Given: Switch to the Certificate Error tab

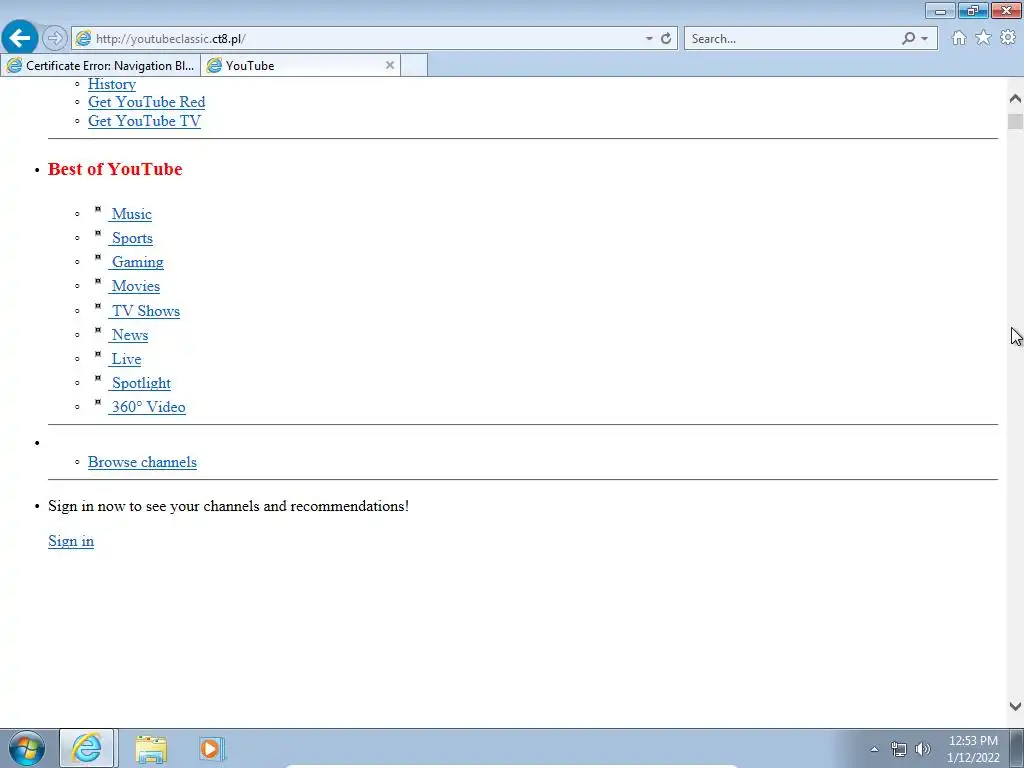Looking at the screenshot, I should (x=101, y=65).
